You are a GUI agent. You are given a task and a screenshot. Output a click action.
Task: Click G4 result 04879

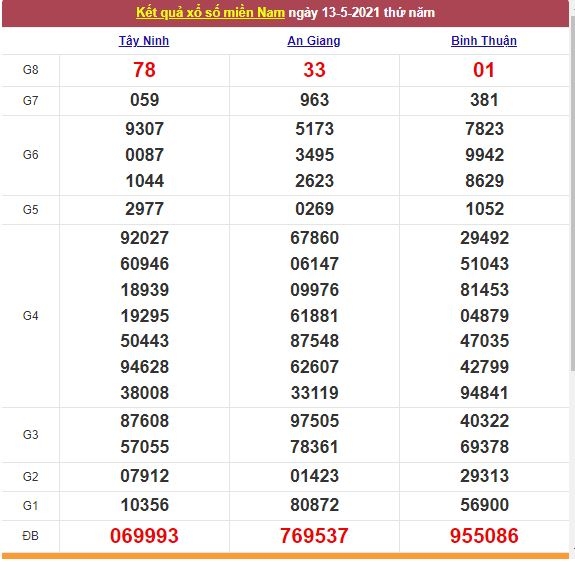point(484,316)
